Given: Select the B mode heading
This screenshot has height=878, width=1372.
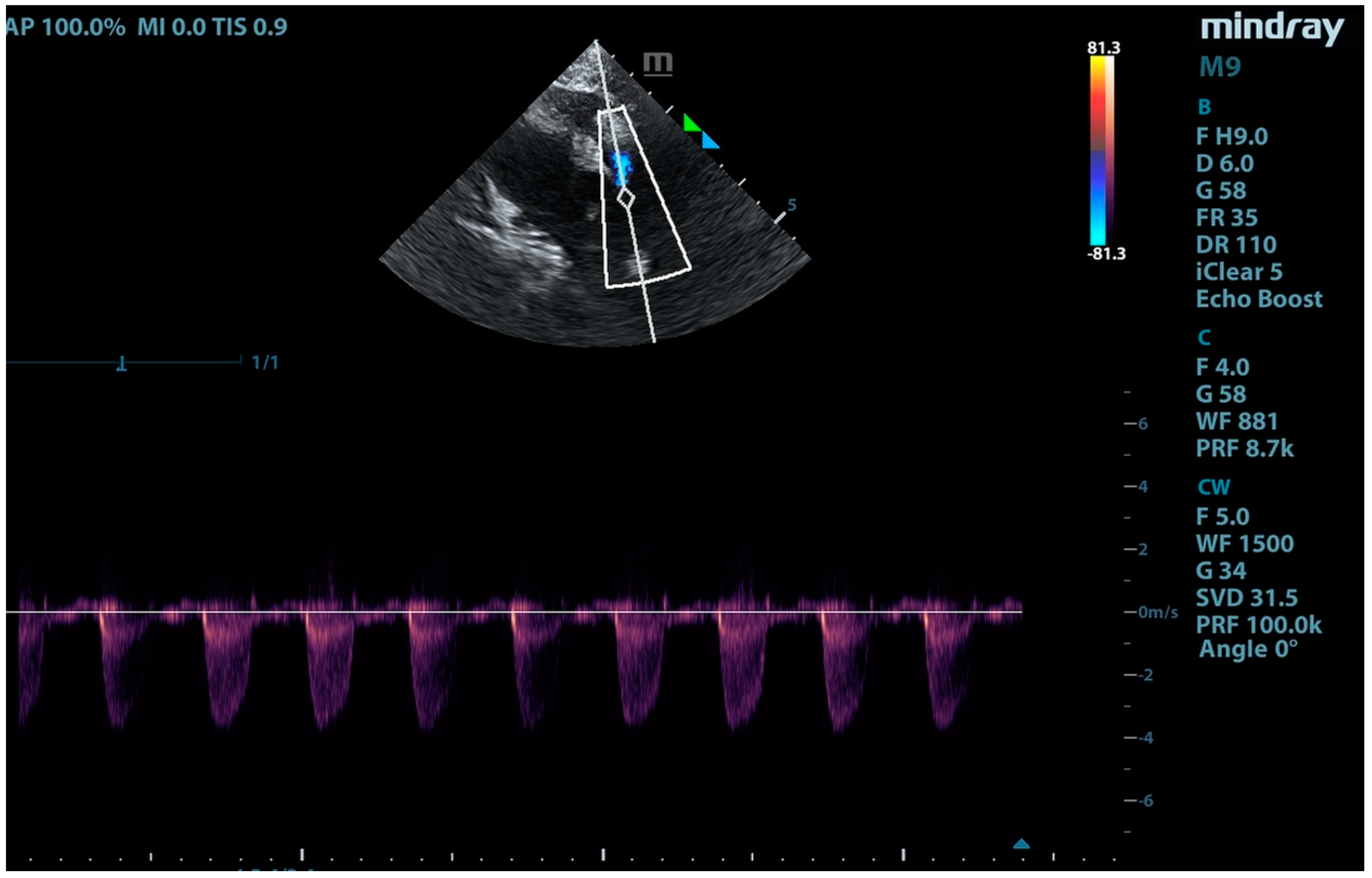Looking at the screenshot, I should coord(1204,107).
